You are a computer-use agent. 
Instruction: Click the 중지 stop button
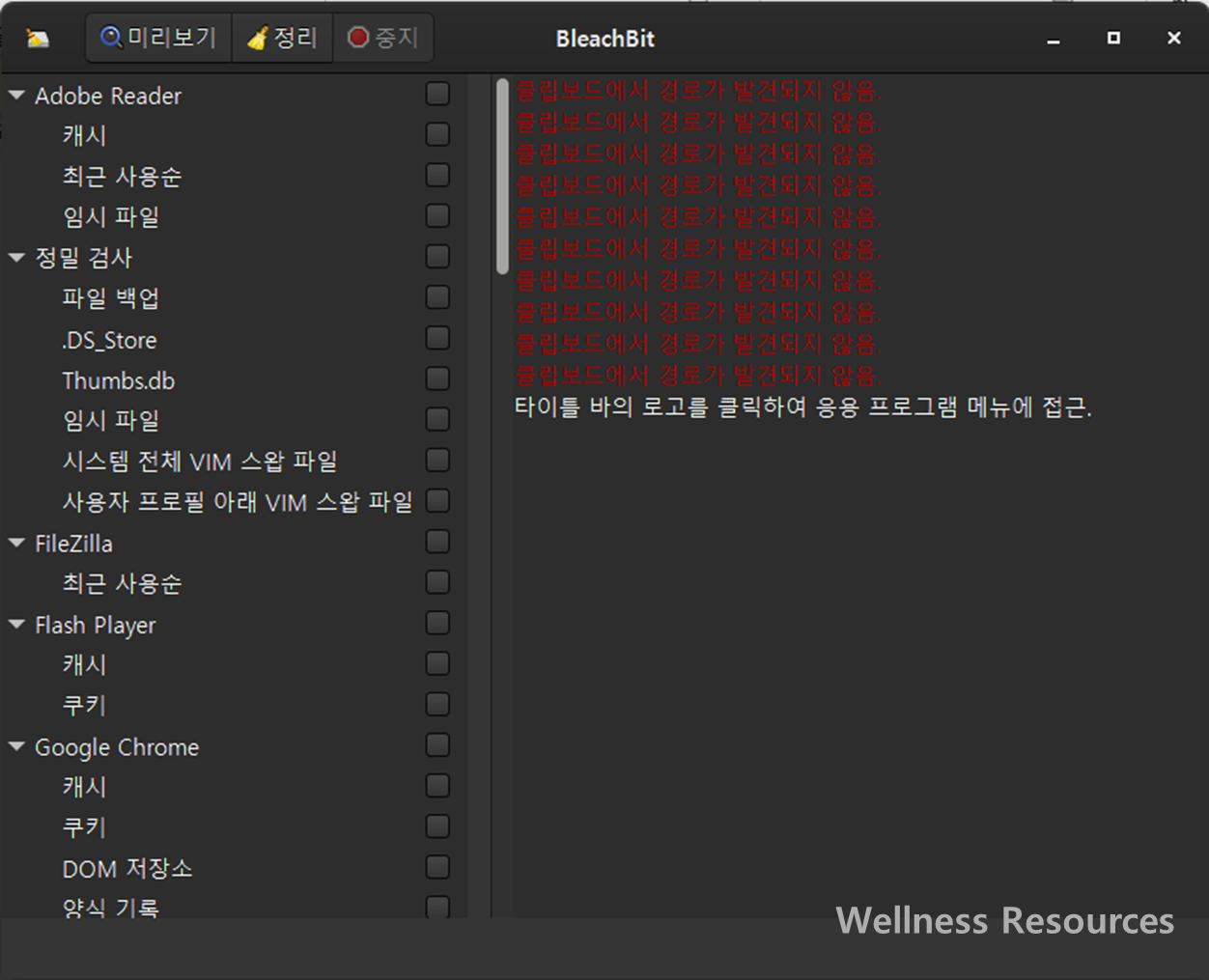(x=383, y=39)
